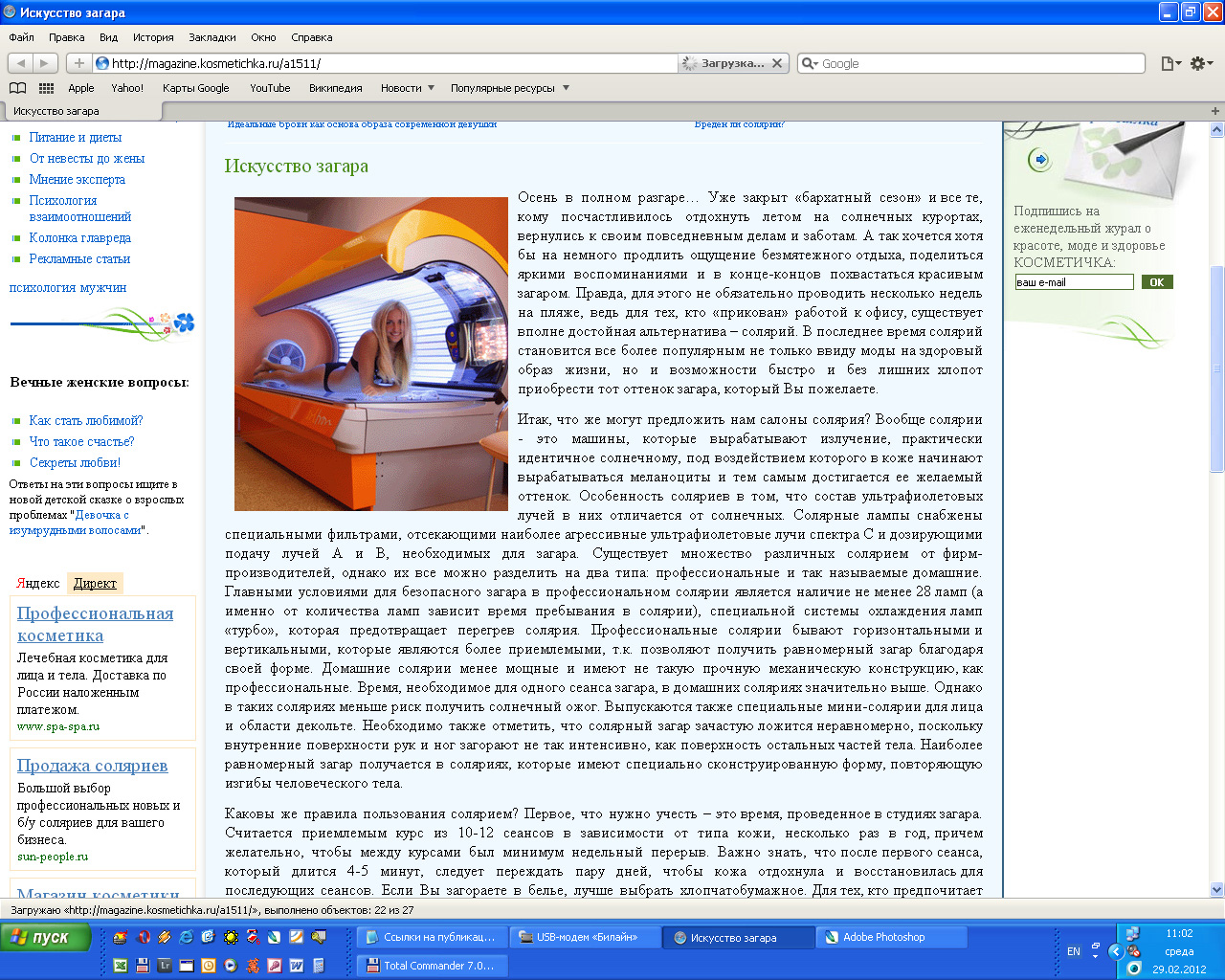Open Колонка главреда link
The width and height of the screenshot is (1225, 980).
[79, 238]
